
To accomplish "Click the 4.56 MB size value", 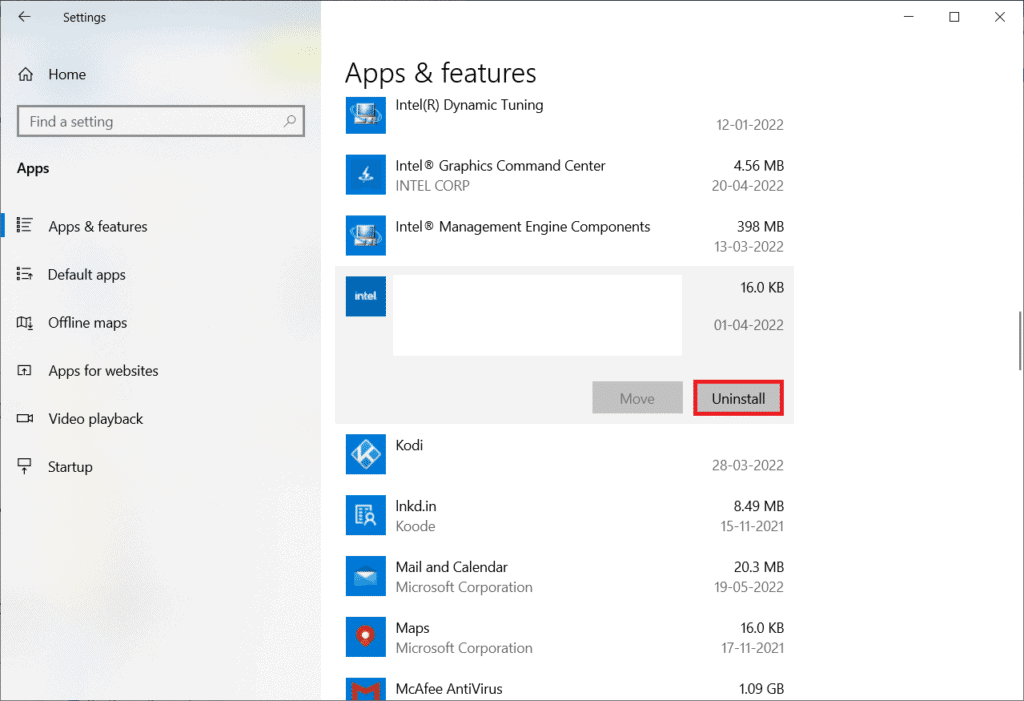I will click(x=758, y=166).
